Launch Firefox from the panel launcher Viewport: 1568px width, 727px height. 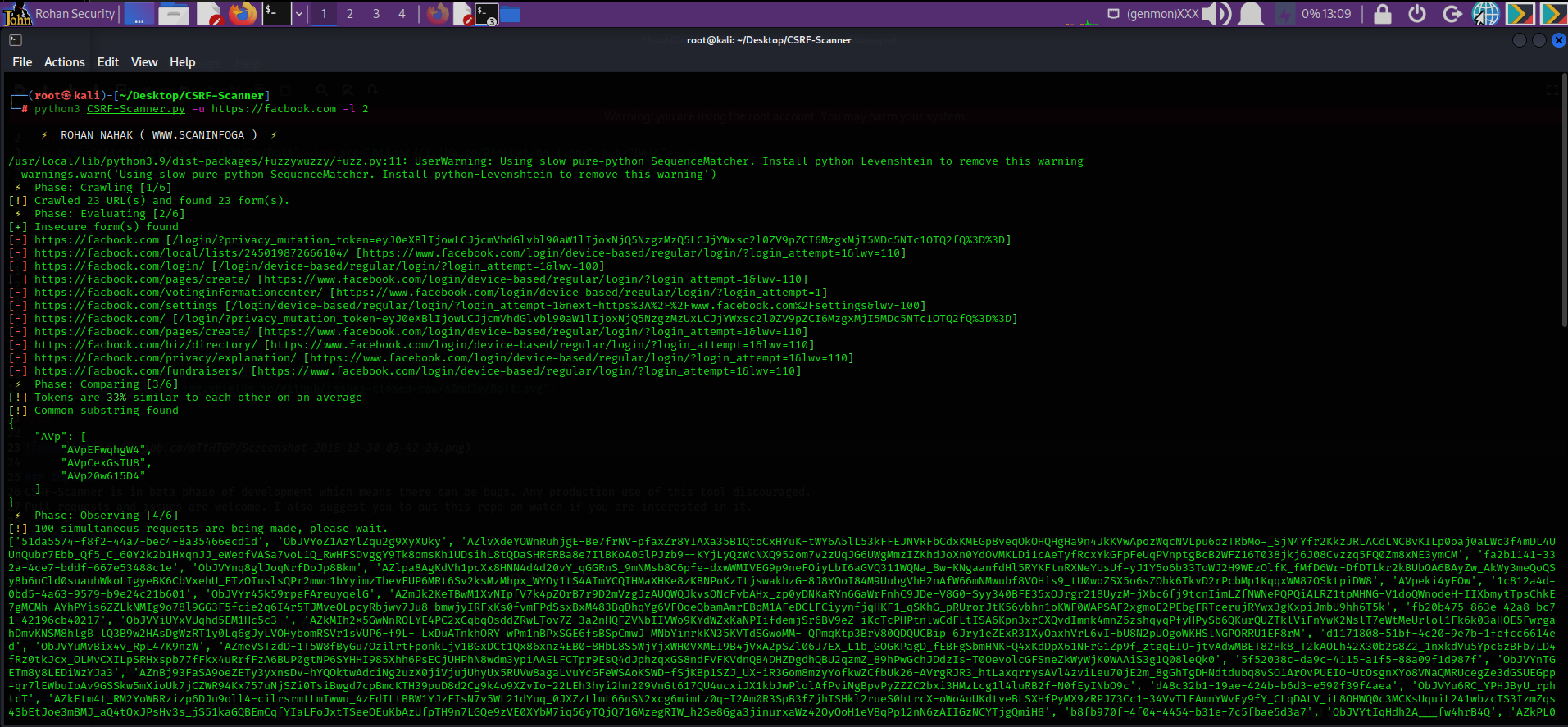243,14
